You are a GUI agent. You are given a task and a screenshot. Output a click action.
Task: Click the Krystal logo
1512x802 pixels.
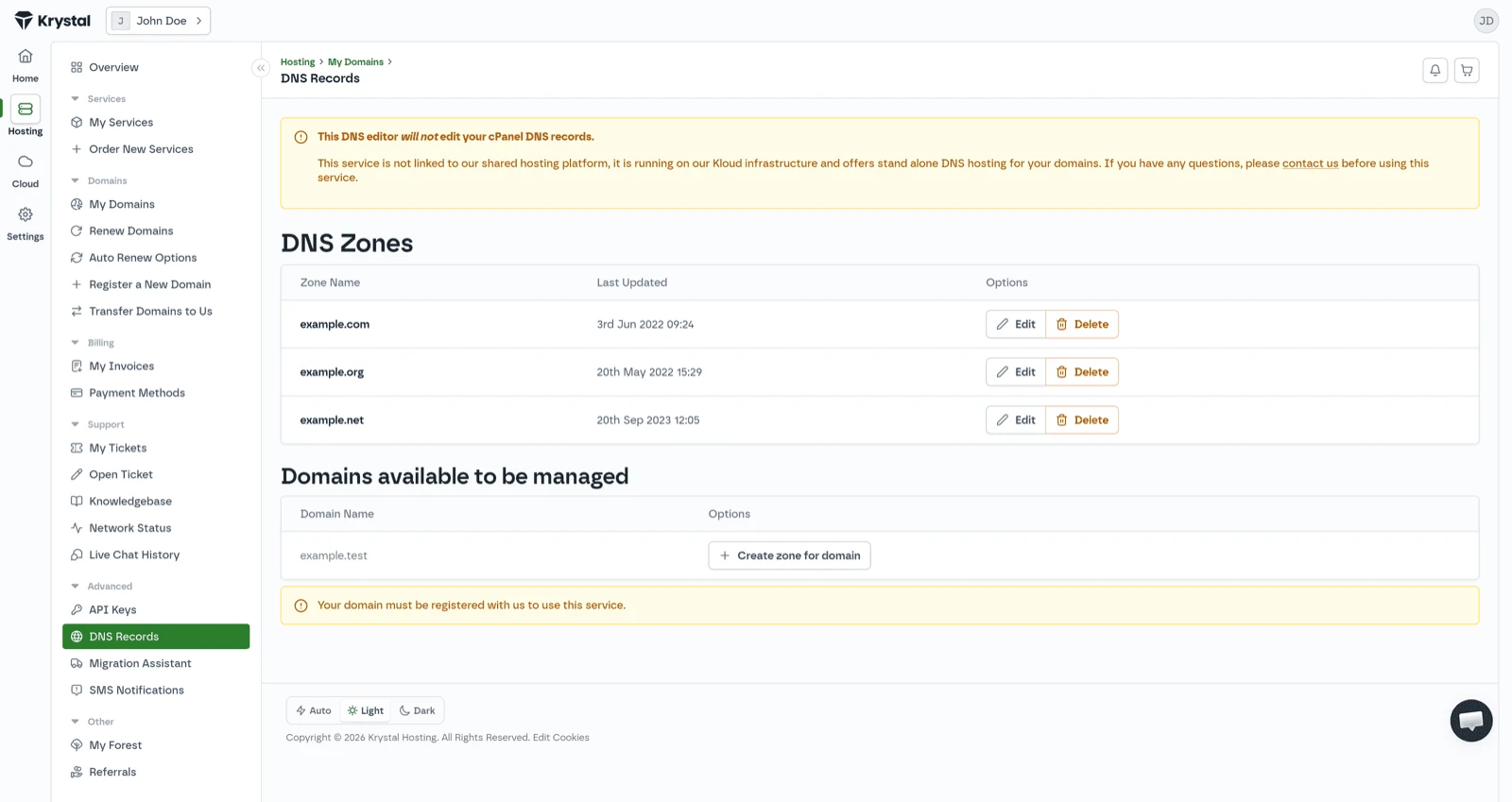[x=53, y=21]
